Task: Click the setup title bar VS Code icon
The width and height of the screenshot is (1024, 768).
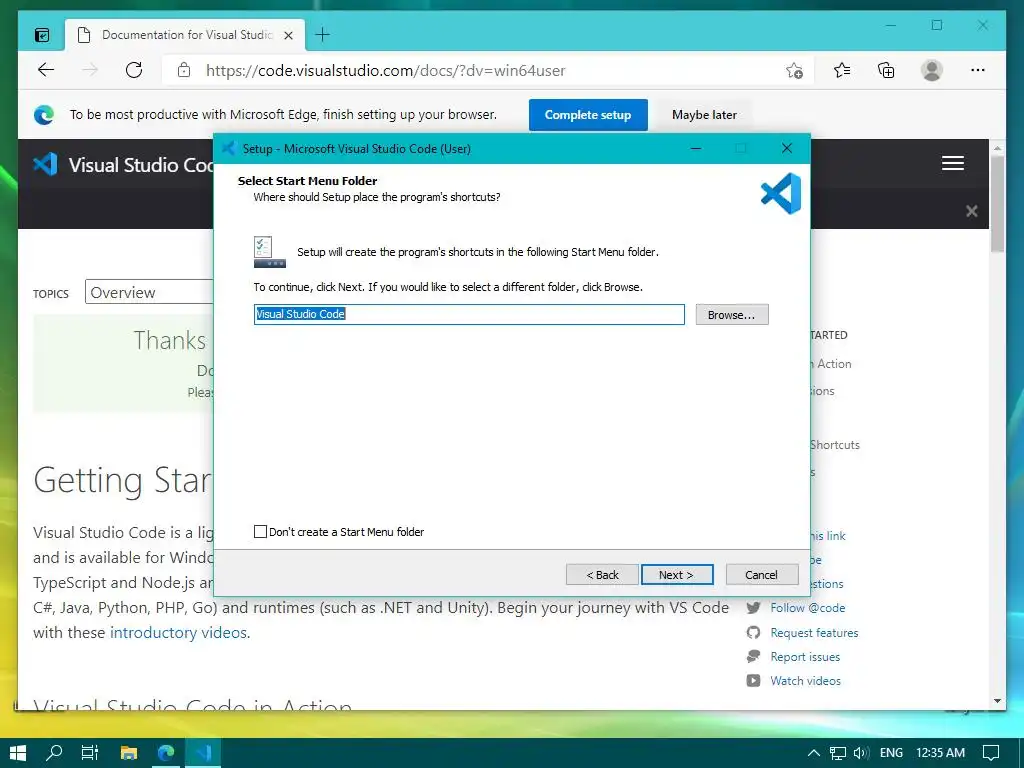Action: [x=229, y=148]
